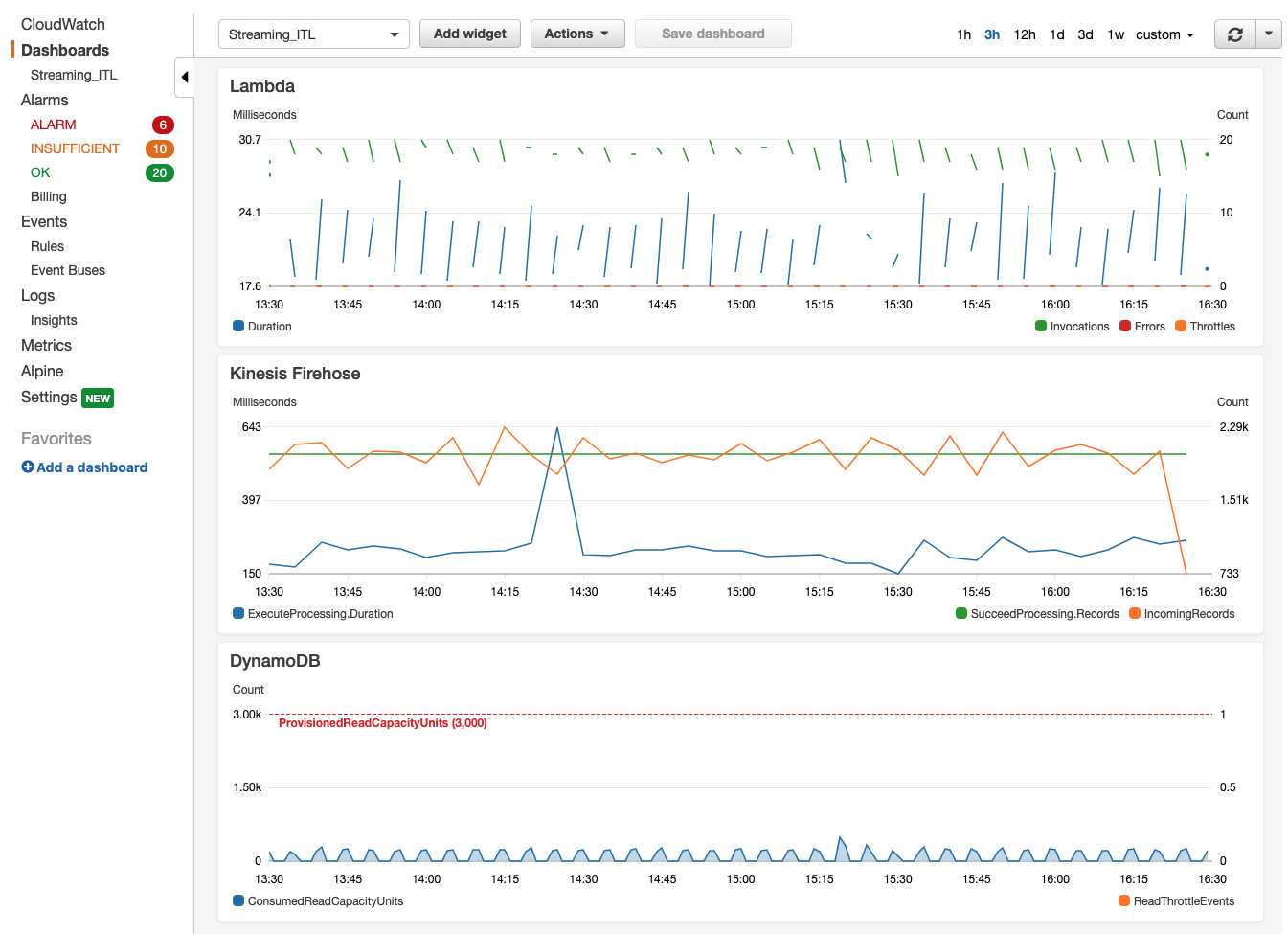The height and width of the screenshot is (934, 1288).
Task: Open Event Buses
Action: point(68,270)
